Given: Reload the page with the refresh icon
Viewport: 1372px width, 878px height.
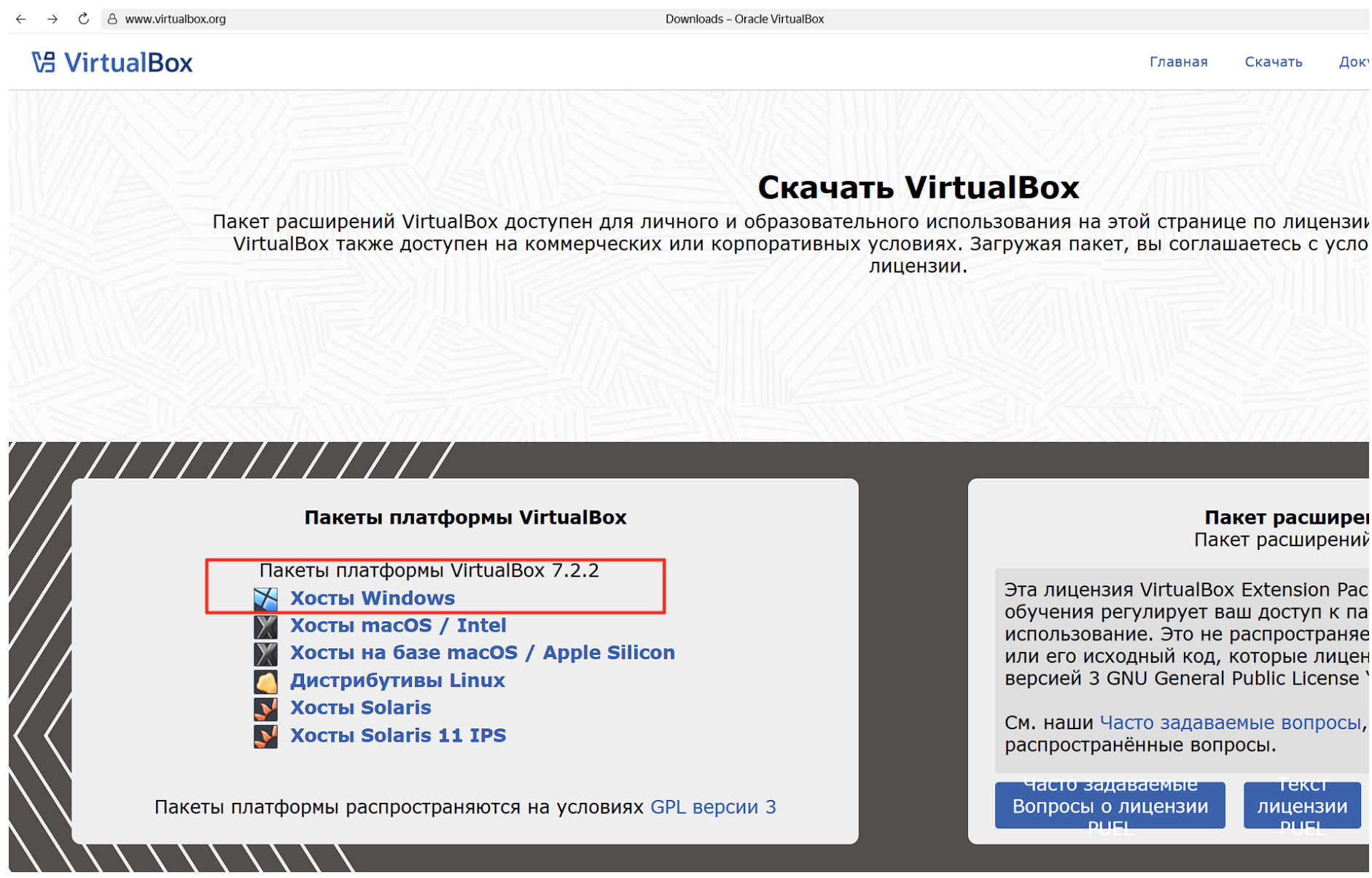Looking at the screenshot, I should coord(83,19).
